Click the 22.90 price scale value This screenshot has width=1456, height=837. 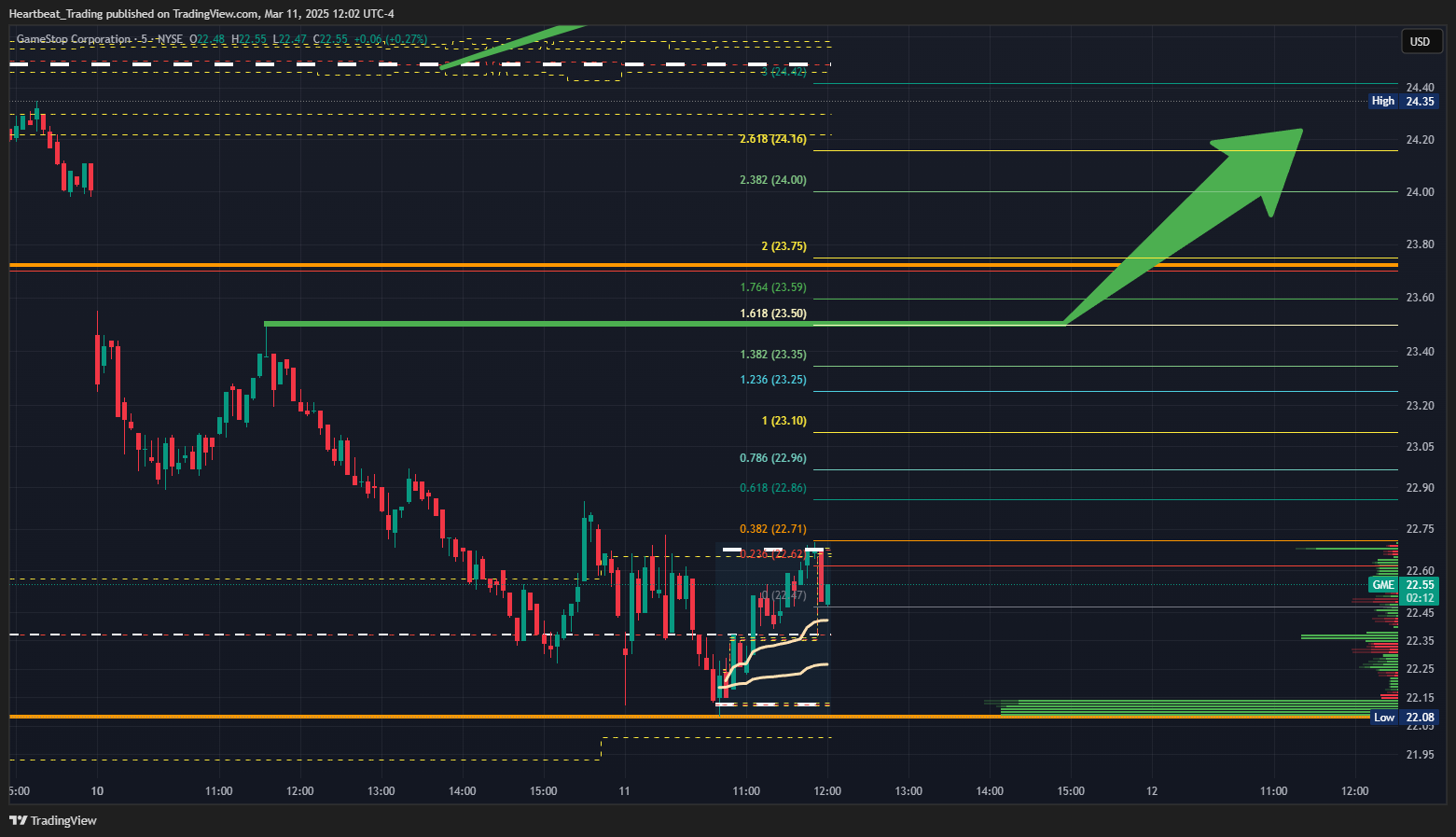[x=1420, y=488]
